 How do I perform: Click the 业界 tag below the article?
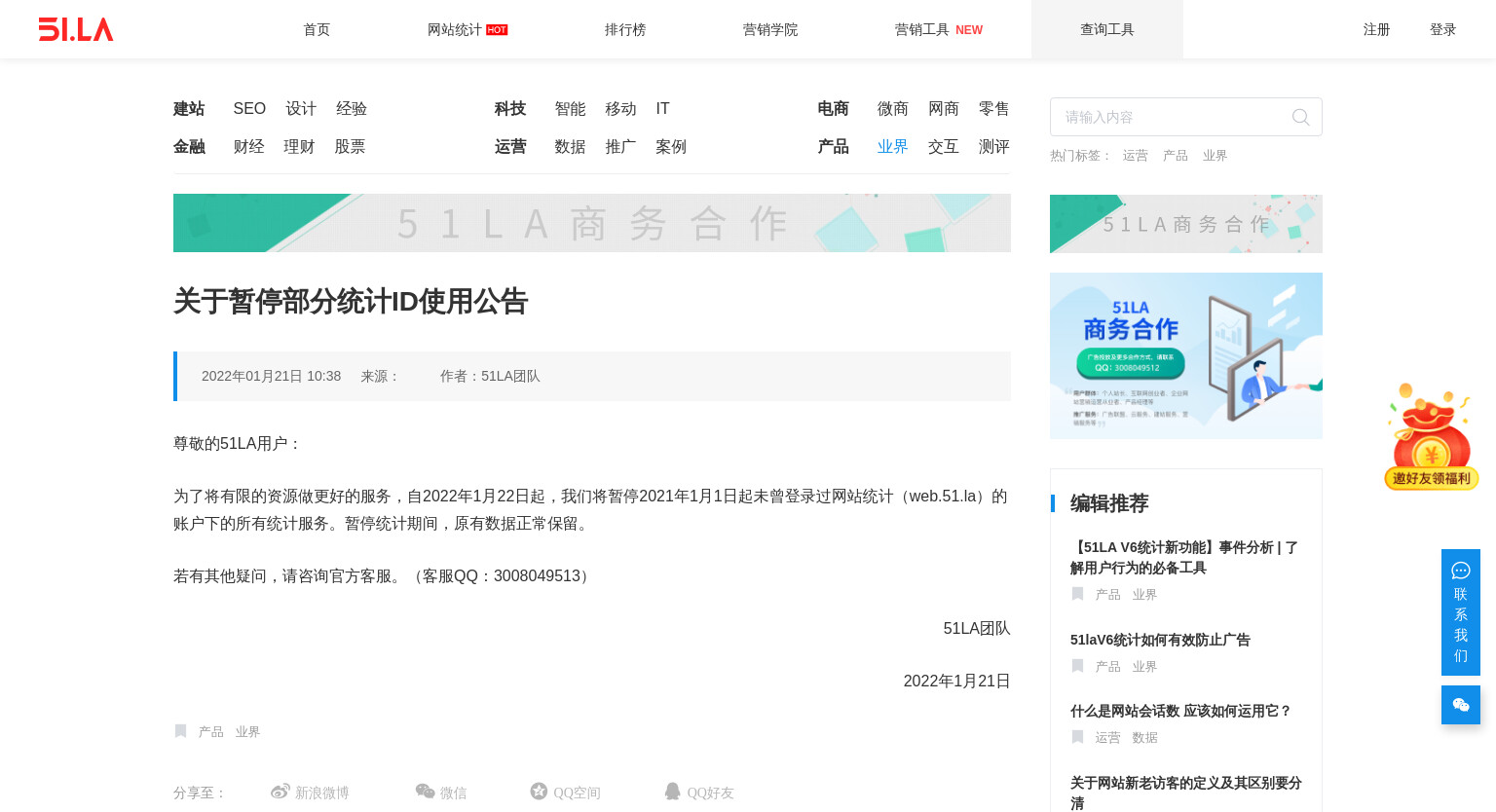coord(247,731)
